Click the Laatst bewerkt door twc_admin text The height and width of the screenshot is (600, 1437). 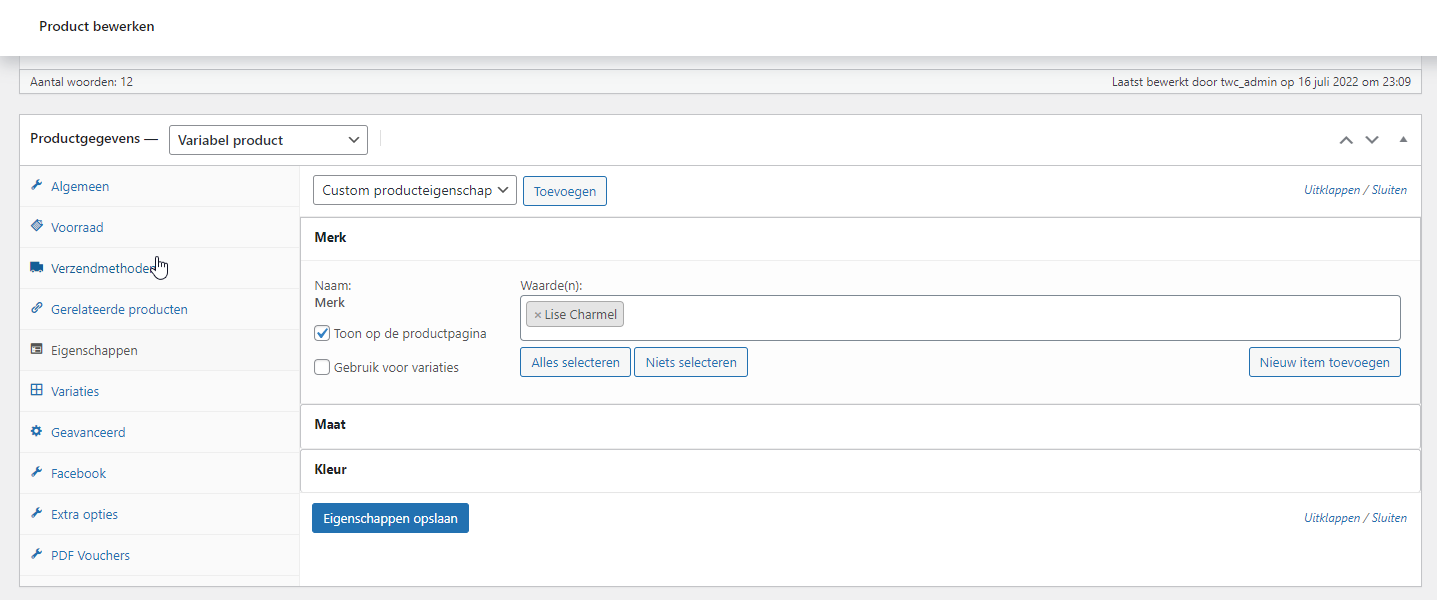point(1261,82)
